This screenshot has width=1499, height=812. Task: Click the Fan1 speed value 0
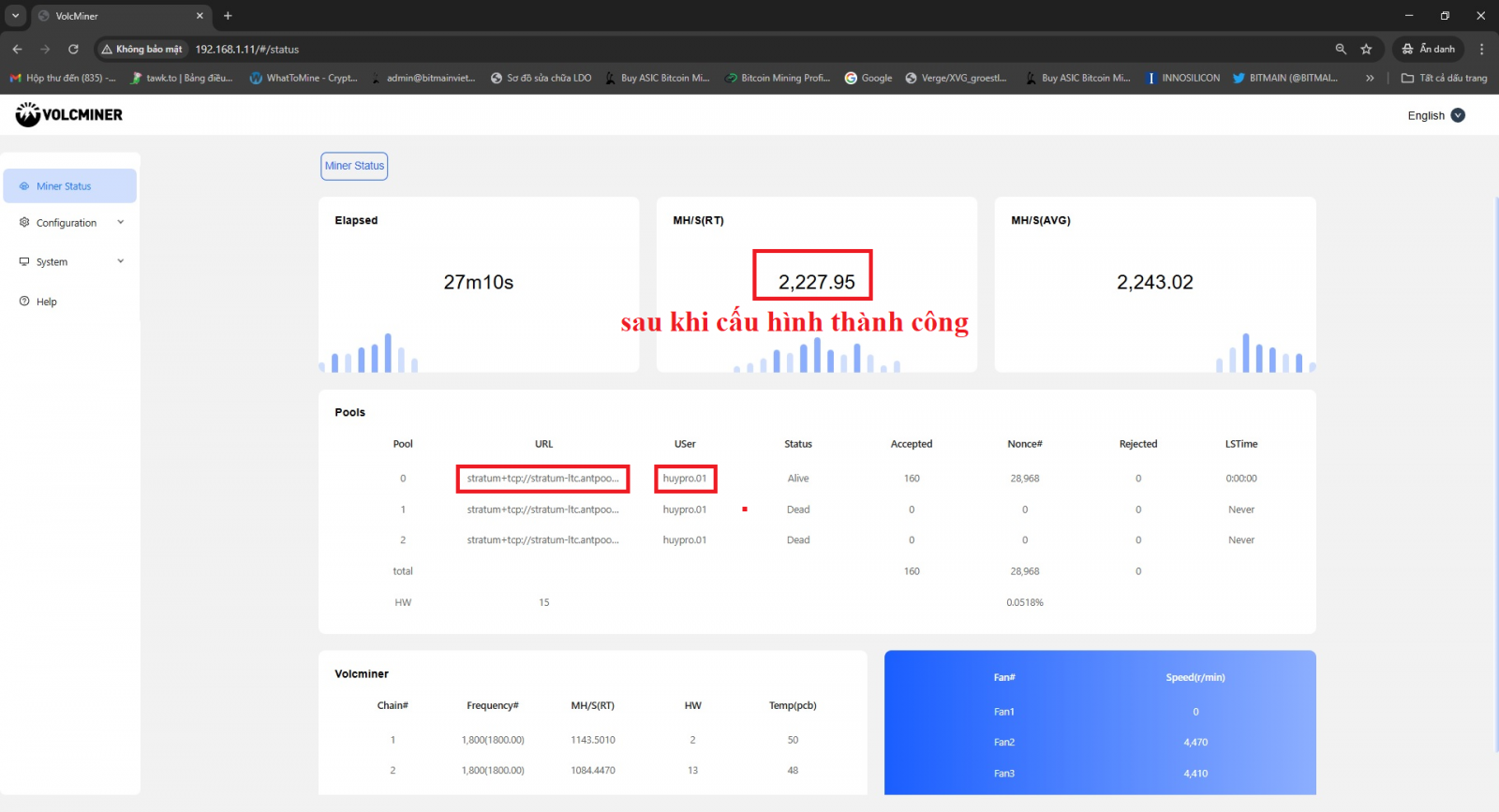coord(1195,712)
